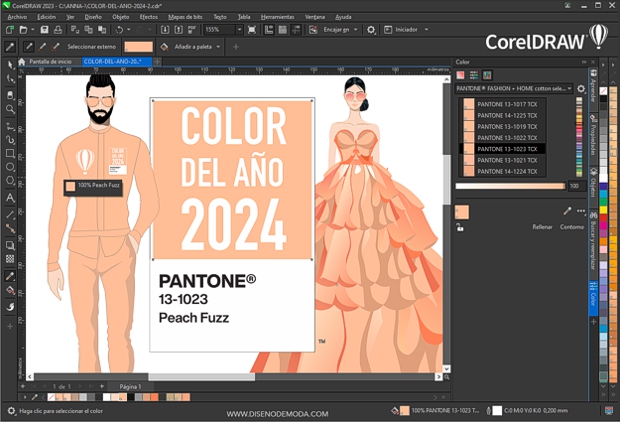Select the Zoom magnifier tool
The width and height of the screenshot is (620, 422).
click(10, 109)
